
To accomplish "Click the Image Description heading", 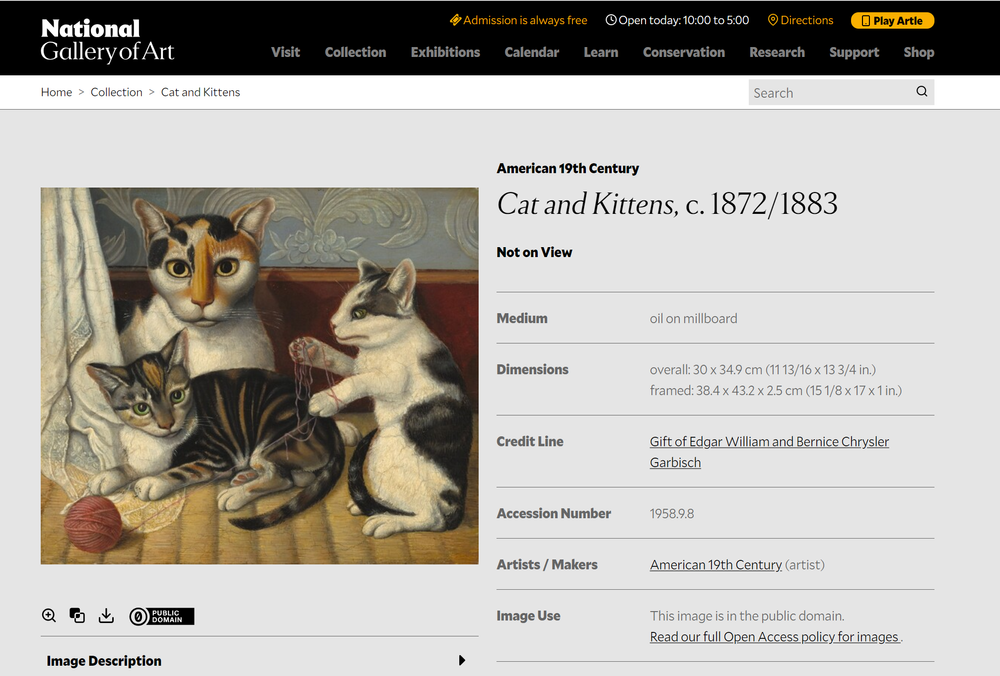I will coord(104,661).
